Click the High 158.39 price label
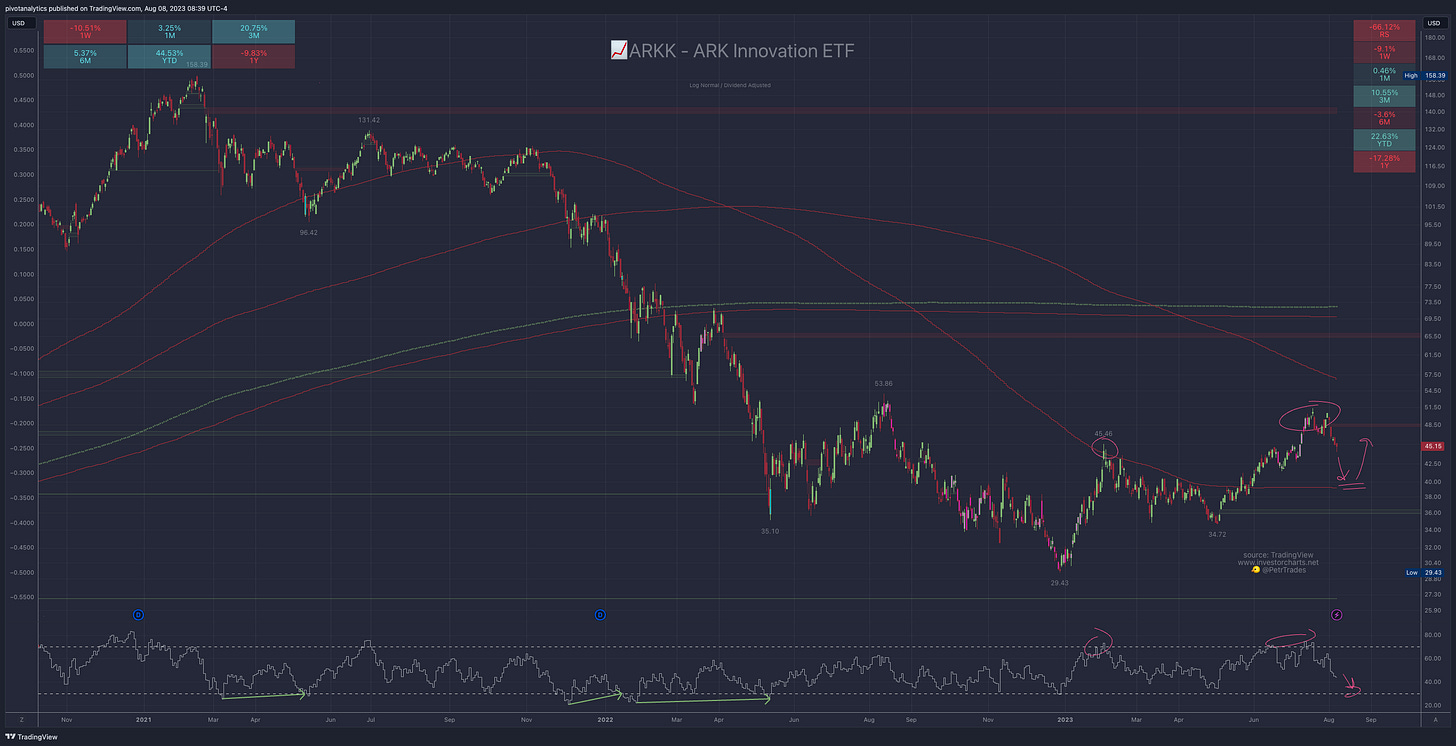This screenshot has width=1456, height=746. 1423,75
